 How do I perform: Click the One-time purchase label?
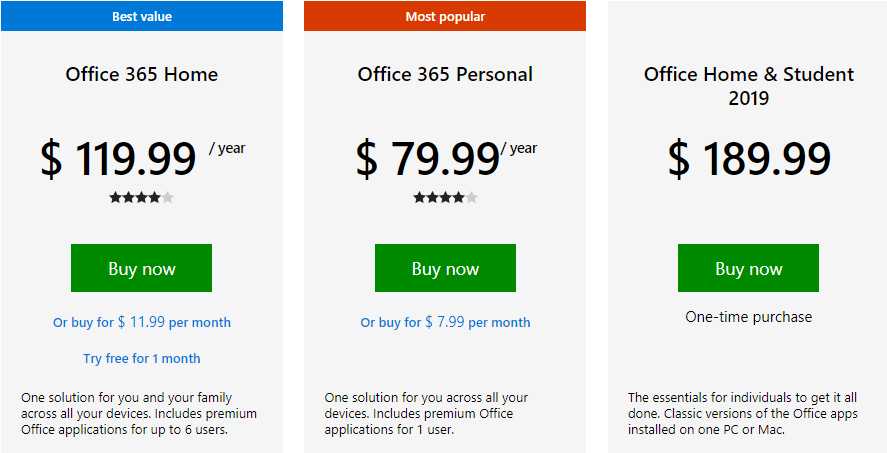[x=749, y=317]
